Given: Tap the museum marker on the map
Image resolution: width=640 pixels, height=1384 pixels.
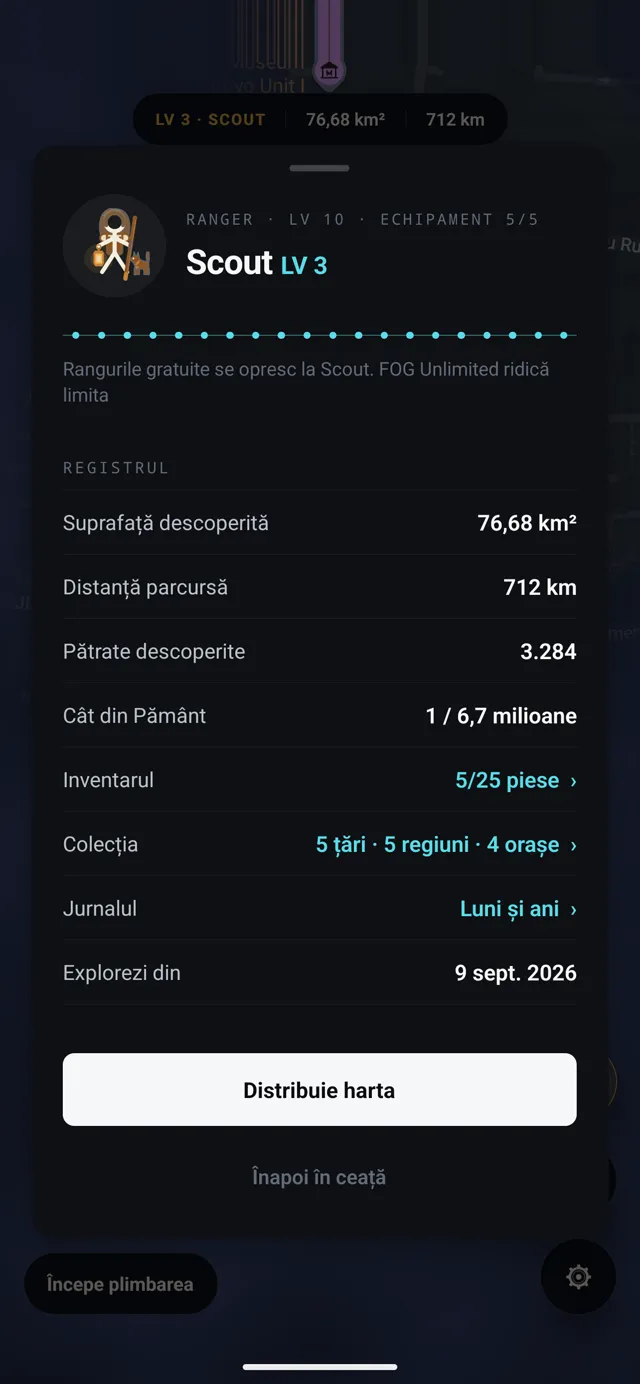Looking at the screenshot, I should (x=328, y=72).
